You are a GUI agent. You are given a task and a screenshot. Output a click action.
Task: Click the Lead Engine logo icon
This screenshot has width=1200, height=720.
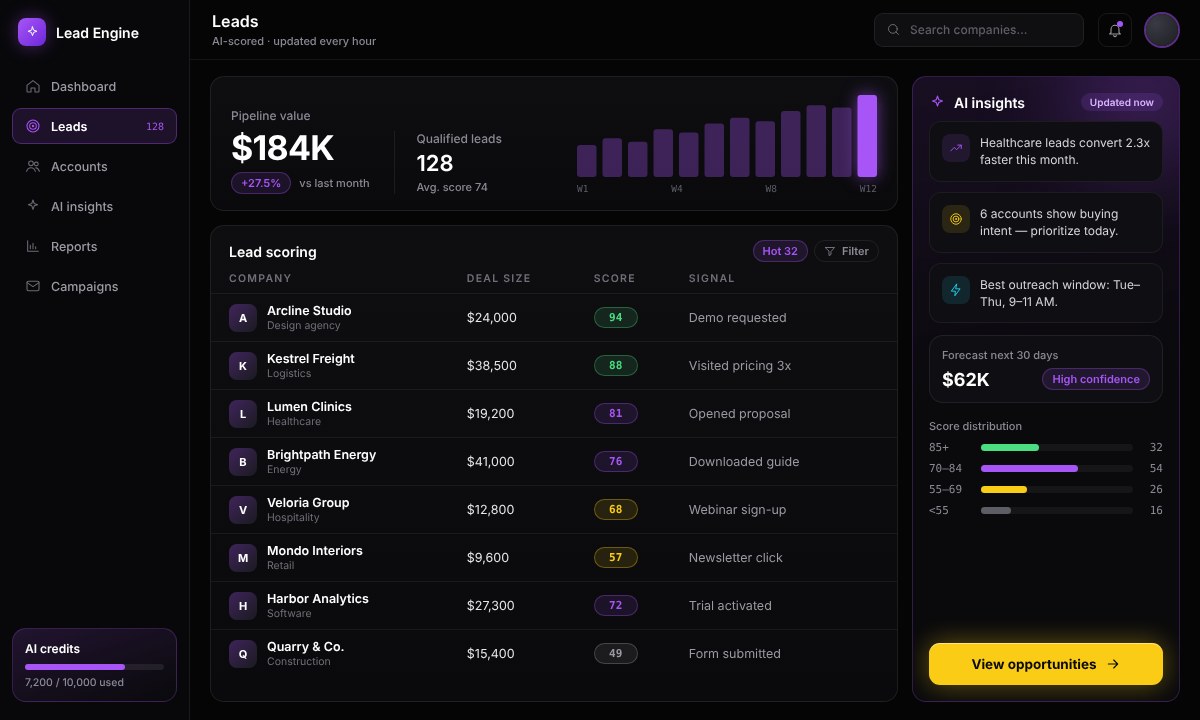[x=32, y=32]
